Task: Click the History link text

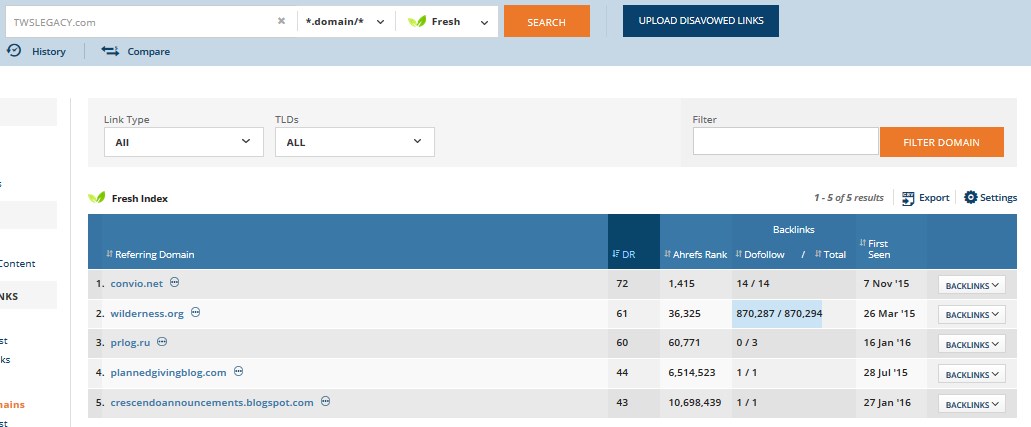Action: 49,51
